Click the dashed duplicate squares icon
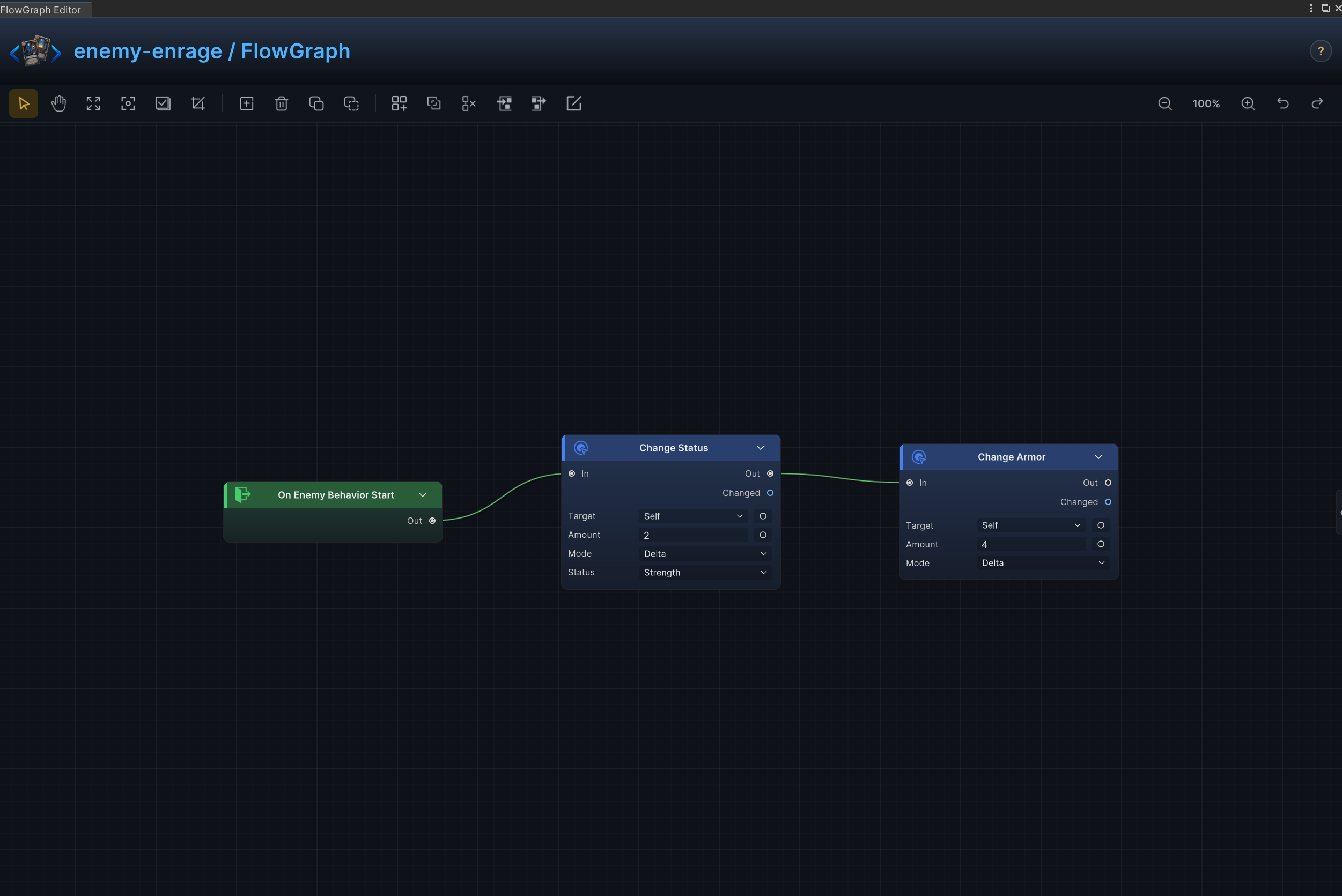1342x896 pixels. [351, 103]
